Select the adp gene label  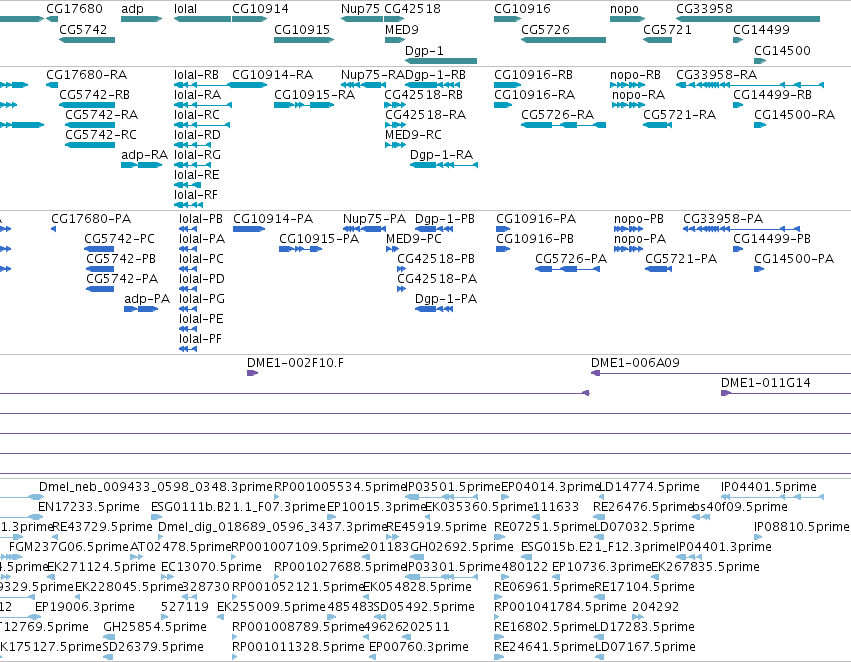pos(132,9)
